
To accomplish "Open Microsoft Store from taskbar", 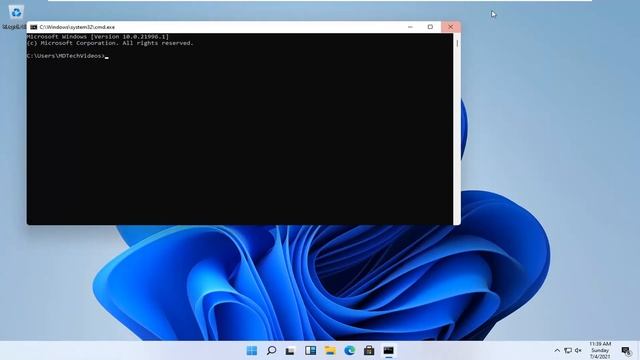I will (369, 351).
